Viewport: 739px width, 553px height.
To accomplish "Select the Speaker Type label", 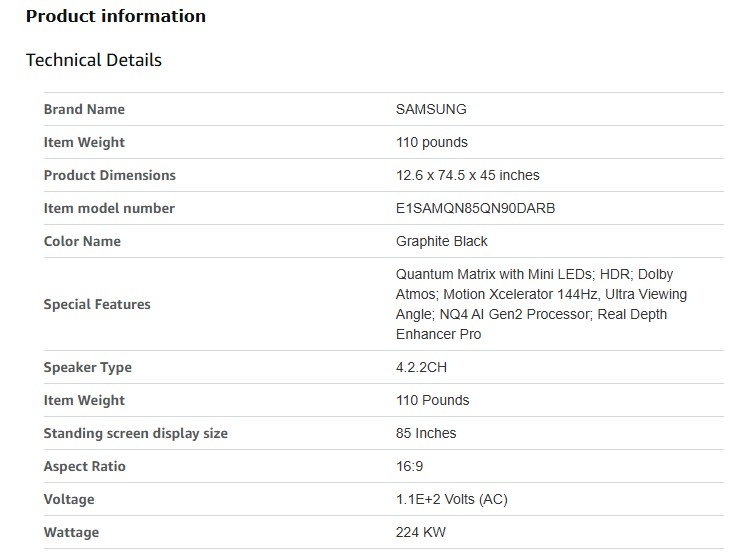I will [87, 367].
